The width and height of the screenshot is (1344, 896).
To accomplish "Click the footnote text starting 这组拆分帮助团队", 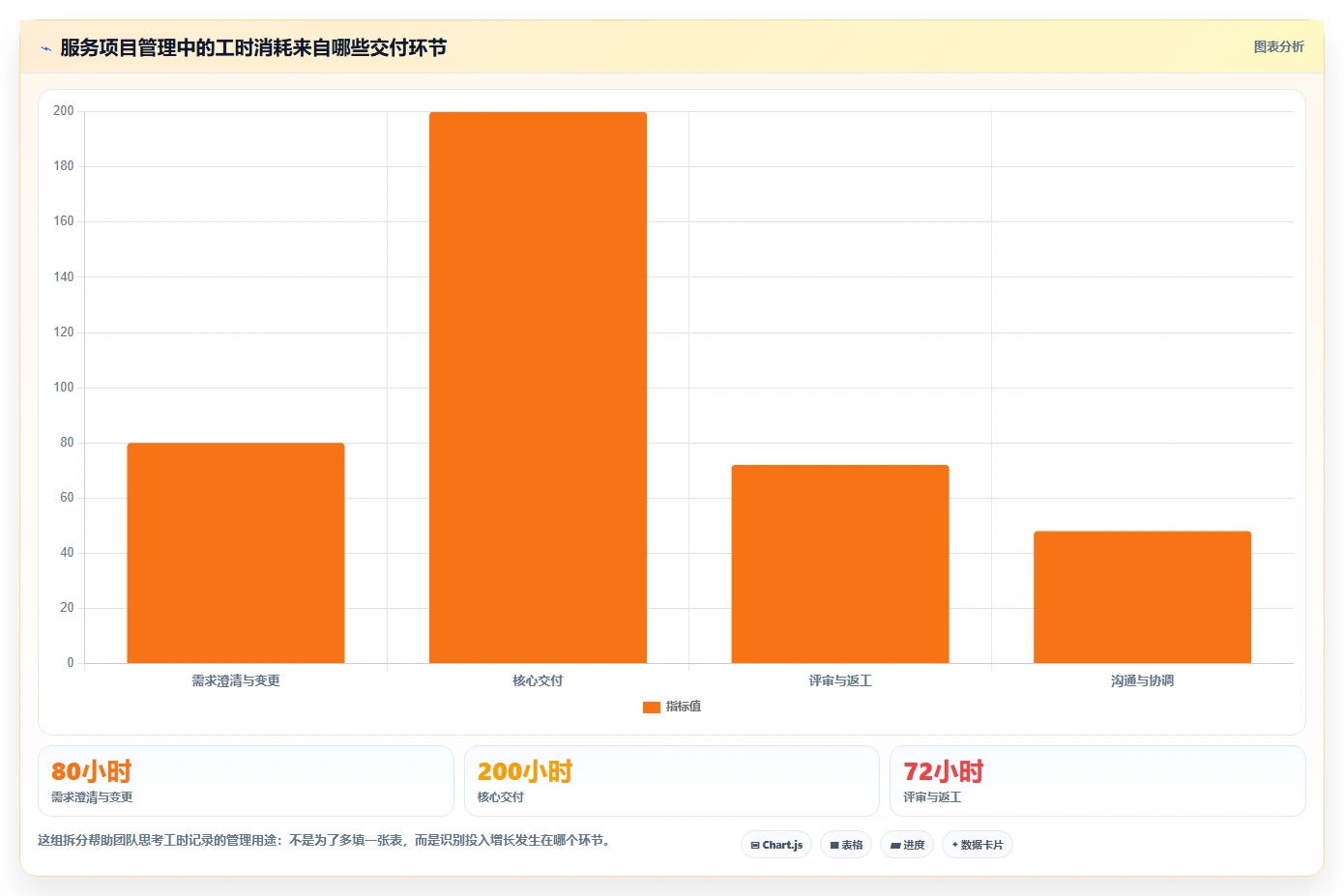I will (x=324, y=840).
